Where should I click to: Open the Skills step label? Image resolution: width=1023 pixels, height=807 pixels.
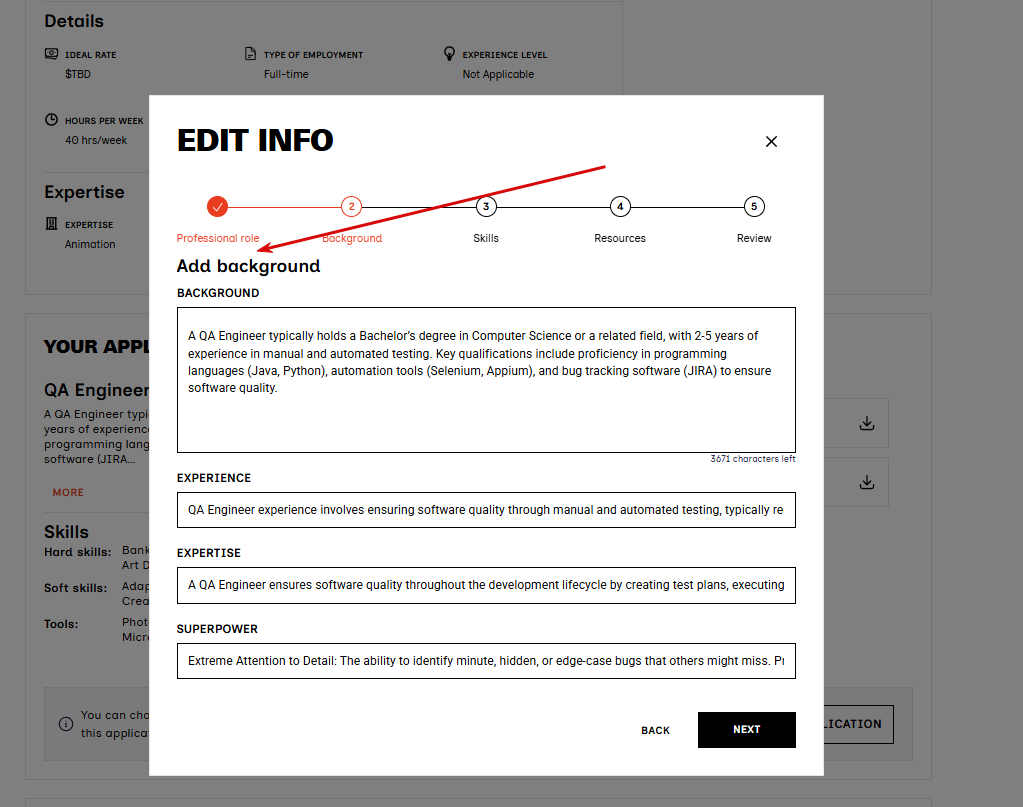coord(486,238)
